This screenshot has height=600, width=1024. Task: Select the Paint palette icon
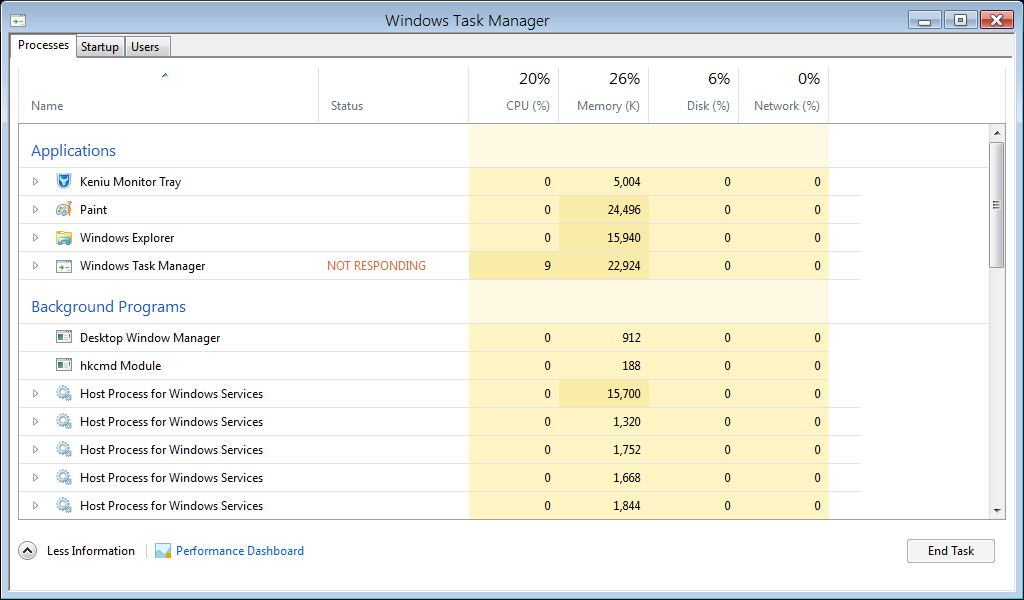(x=63, y=210)
